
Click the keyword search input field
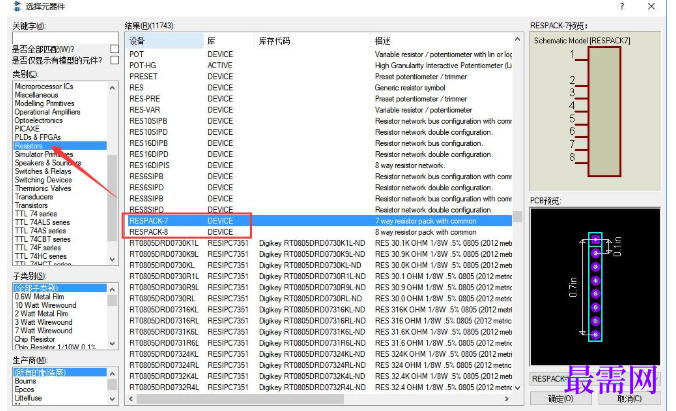pos(65,38)
